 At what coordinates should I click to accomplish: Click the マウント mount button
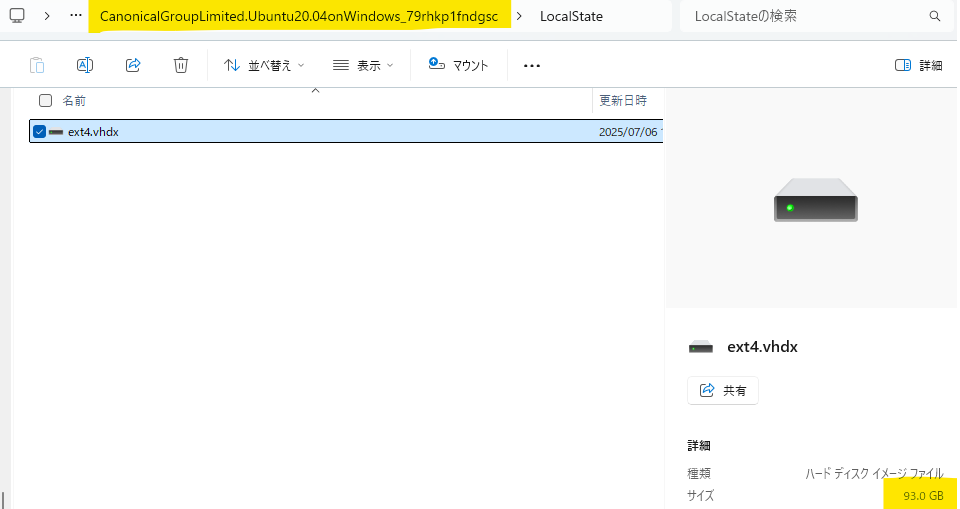(x=458, y=65)
